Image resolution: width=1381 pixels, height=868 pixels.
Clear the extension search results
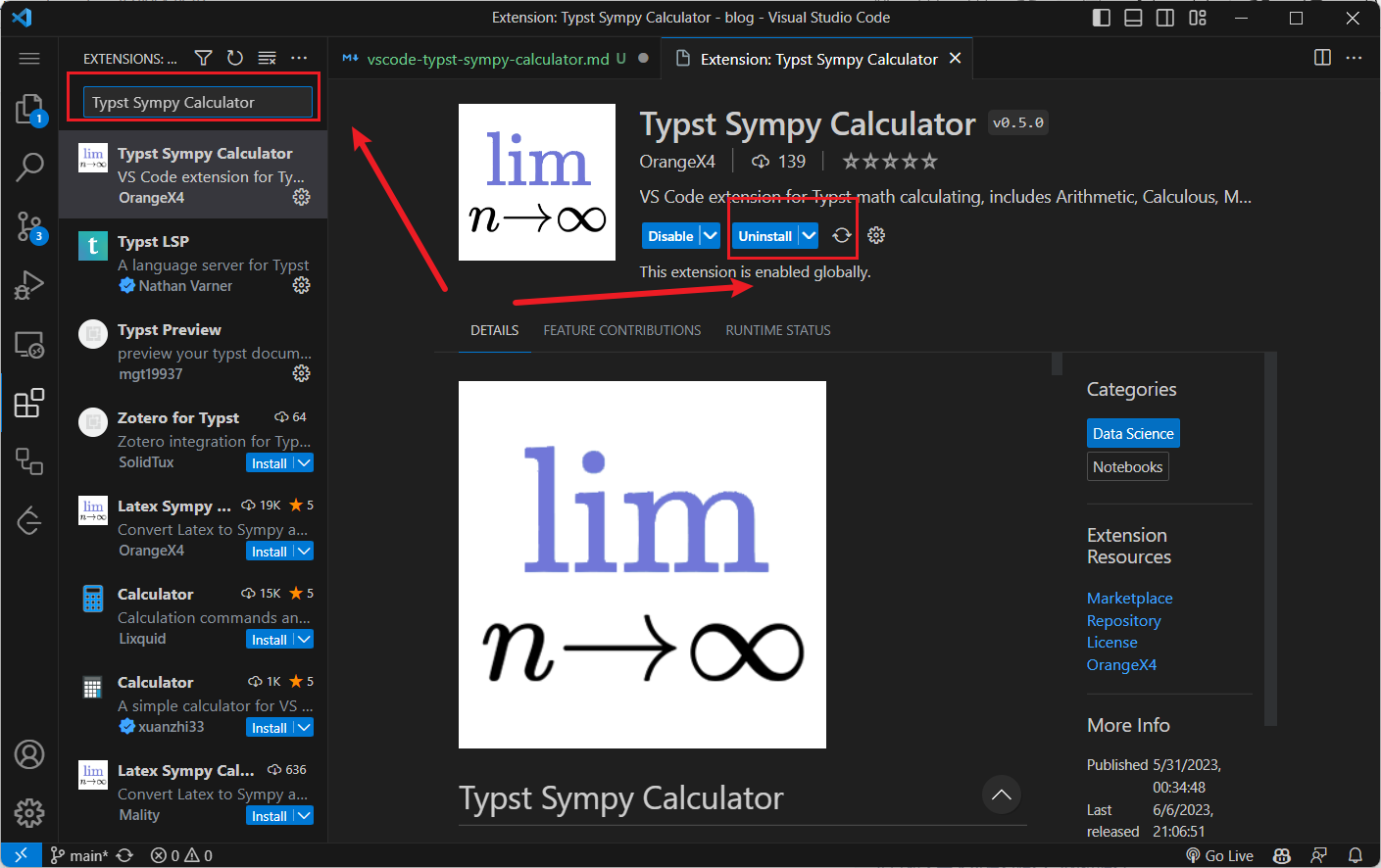(267, 58)
